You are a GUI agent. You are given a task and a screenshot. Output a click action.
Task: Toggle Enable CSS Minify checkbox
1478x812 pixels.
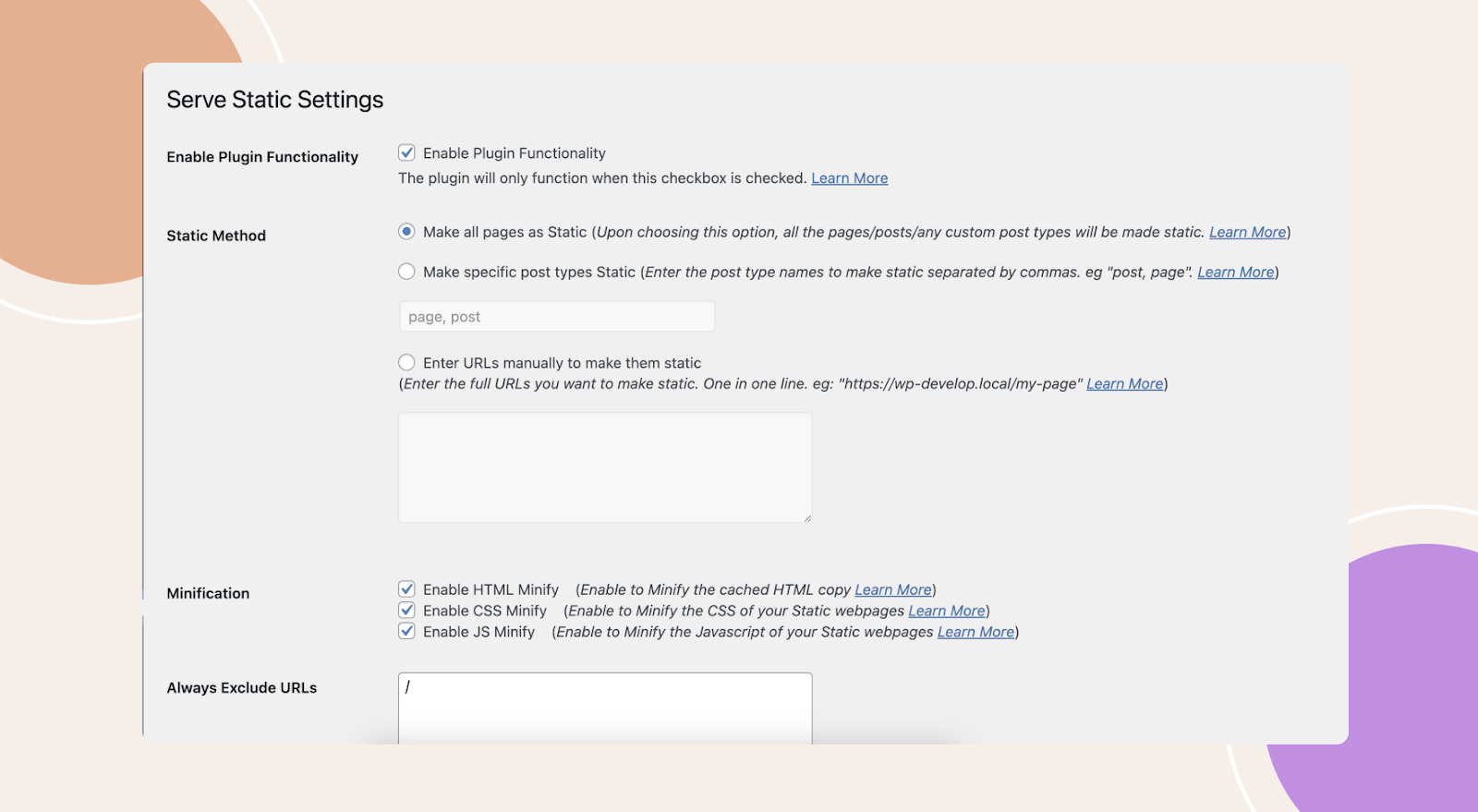(x=406, y=611)
